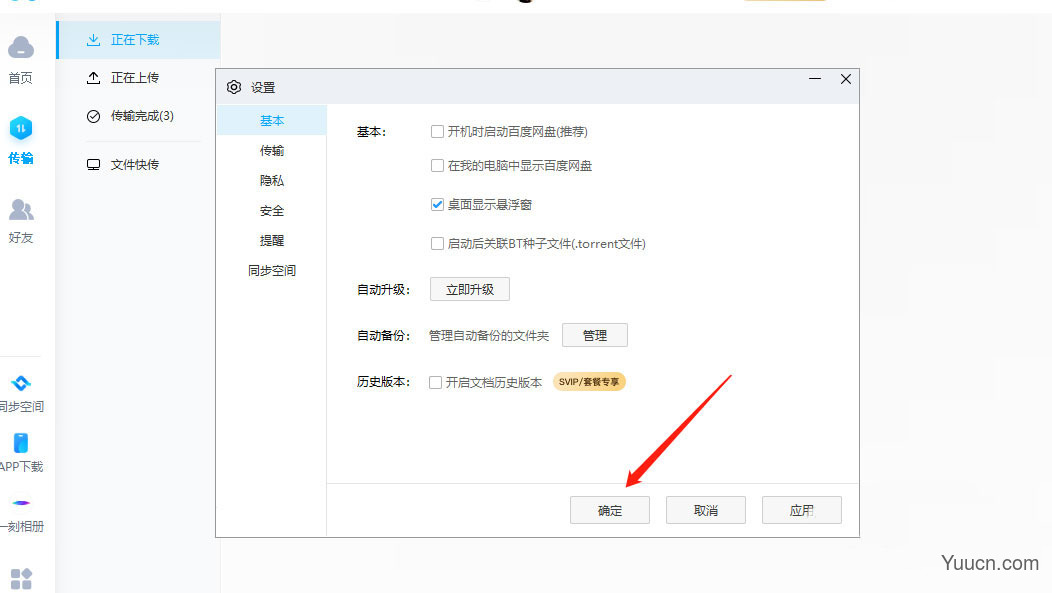Enable 在我的电脑中显示百度网盘 checkbox
This screenshot has height=593, width=1052.
click(x=437, y=165)
